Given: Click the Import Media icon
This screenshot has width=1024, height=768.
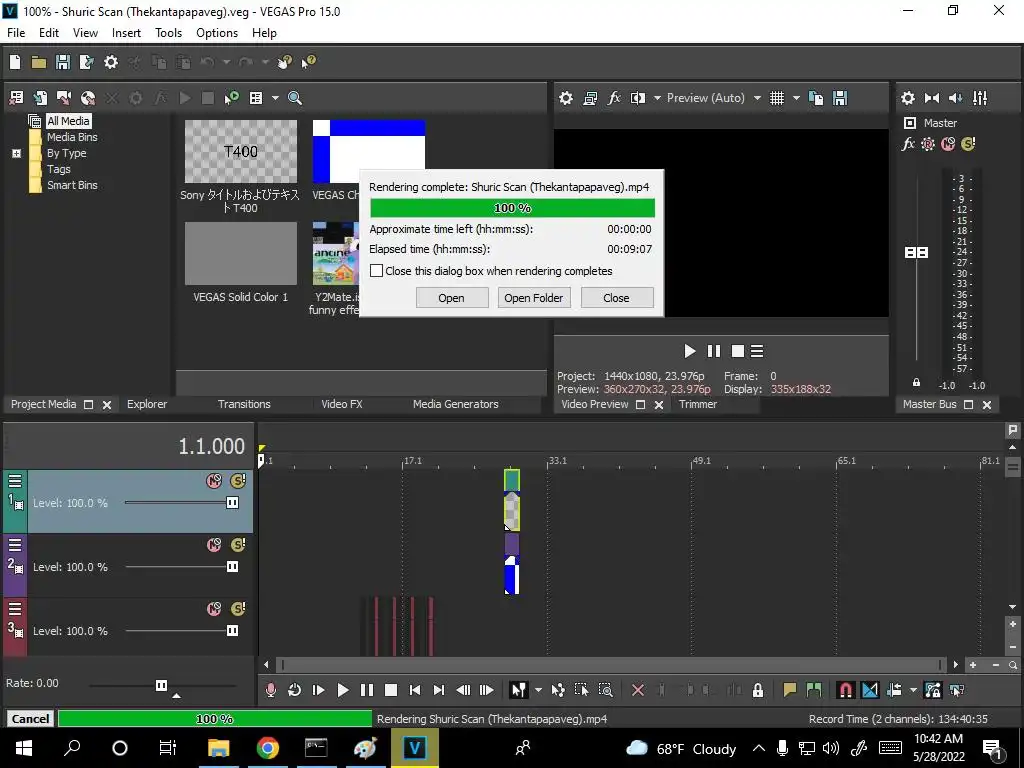Looking at the screenshot, I should 40,98.
